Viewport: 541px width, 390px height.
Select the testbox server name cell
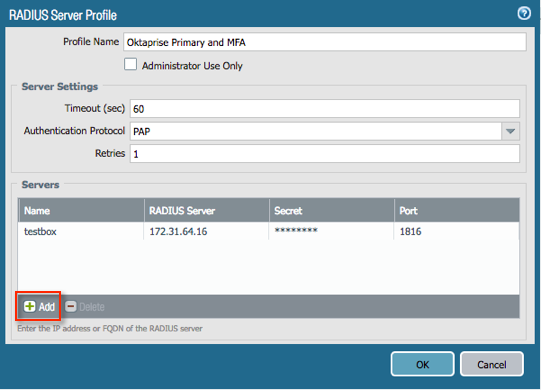pos(81,231)
